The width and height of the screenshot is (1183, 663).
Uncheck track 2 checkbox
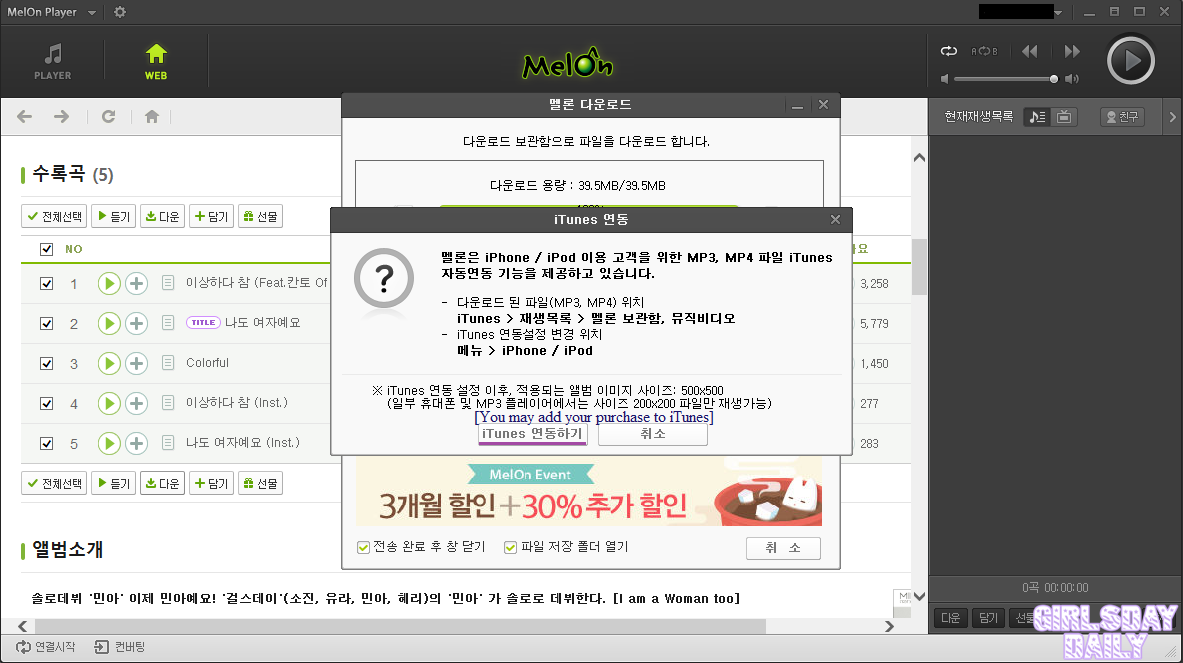pyautogui.click(x=46, y=324)
